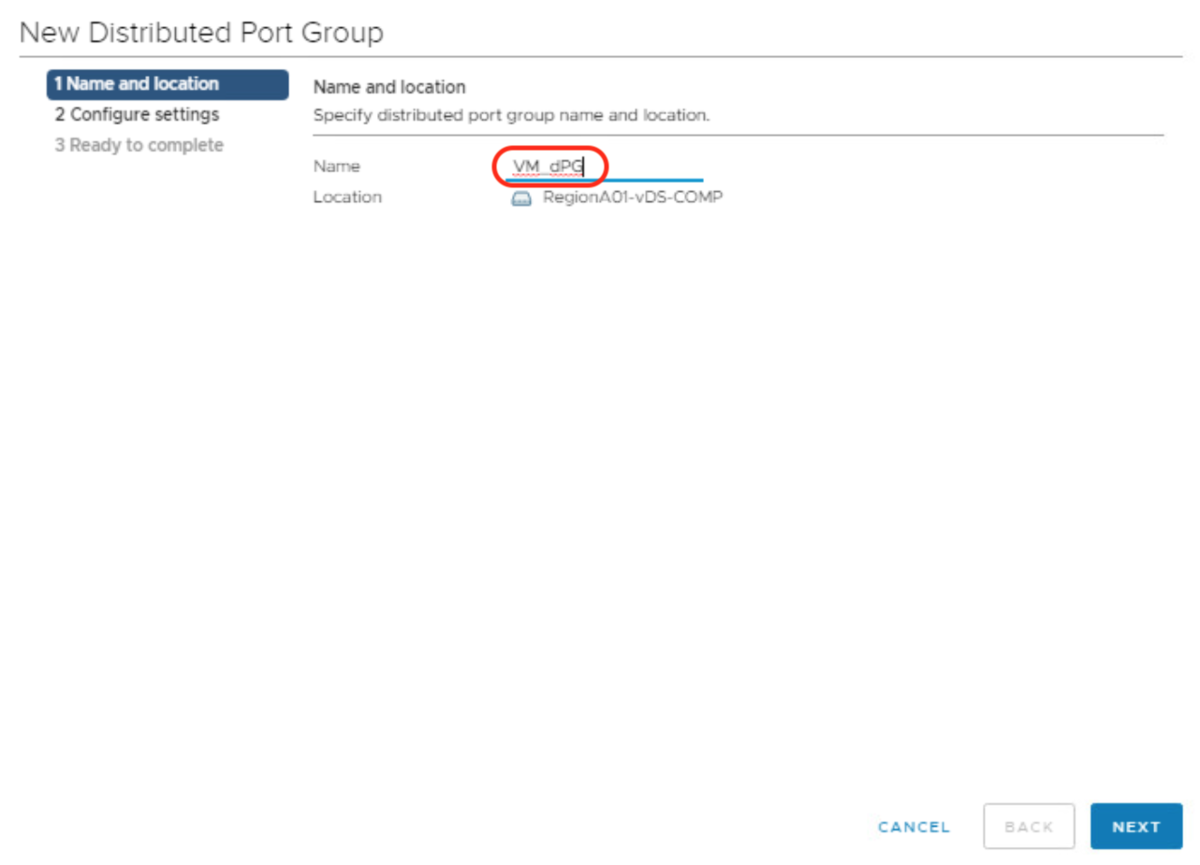This screenshot has height=865, width=1200.
Task: Click the Name field label
Action: (336, 167)
